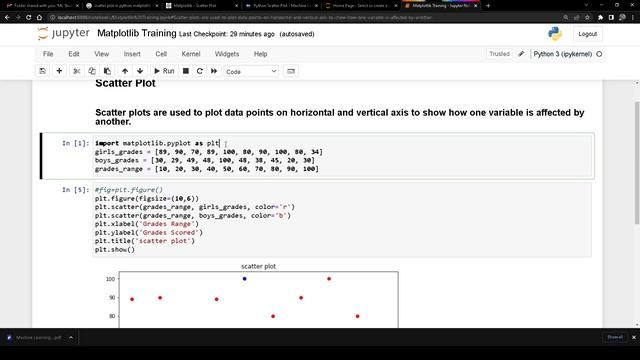Screen dimensions: 640x360
Task: Click the Jupyter logo
Action: (64, 33)
